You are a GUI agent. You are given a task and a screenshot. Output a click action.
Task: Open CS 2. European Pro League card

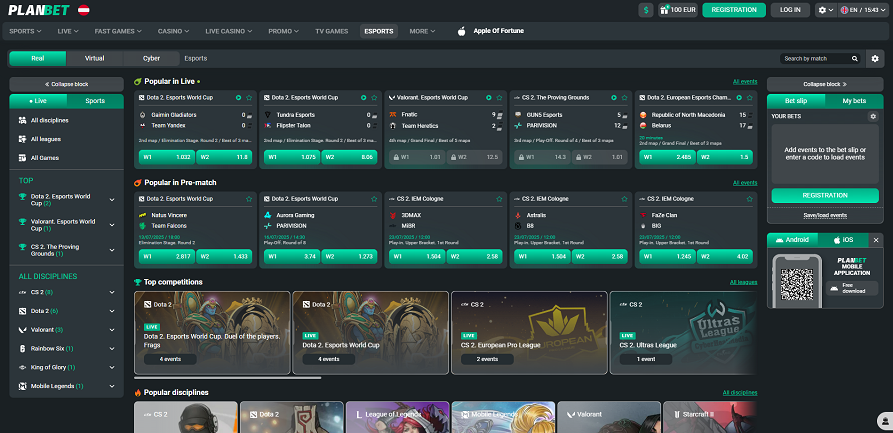click(x=529, y=333)
